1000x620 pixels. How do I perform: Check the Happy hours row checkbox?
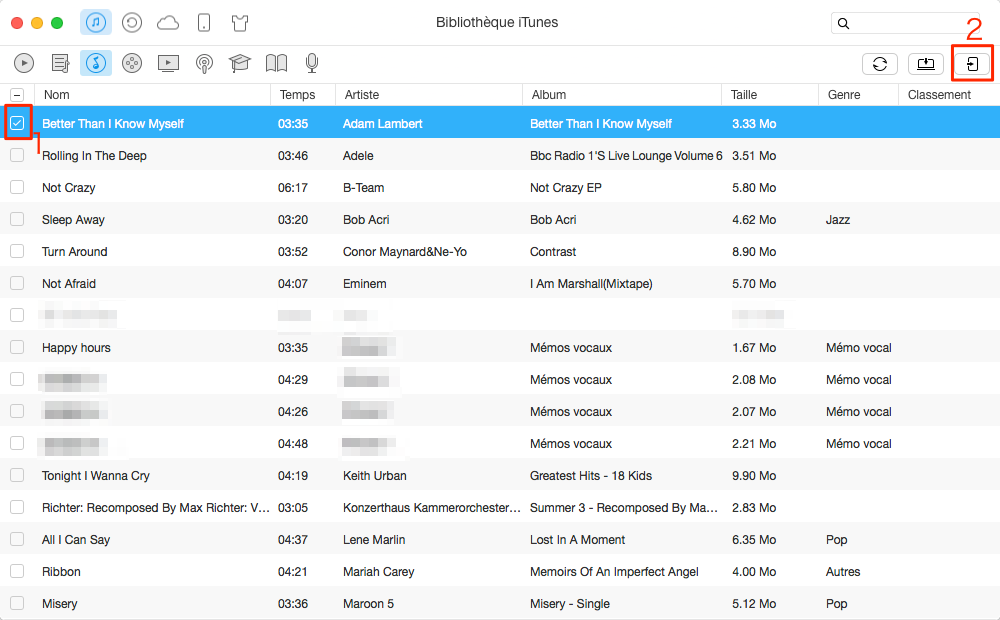tap(17, 347)
